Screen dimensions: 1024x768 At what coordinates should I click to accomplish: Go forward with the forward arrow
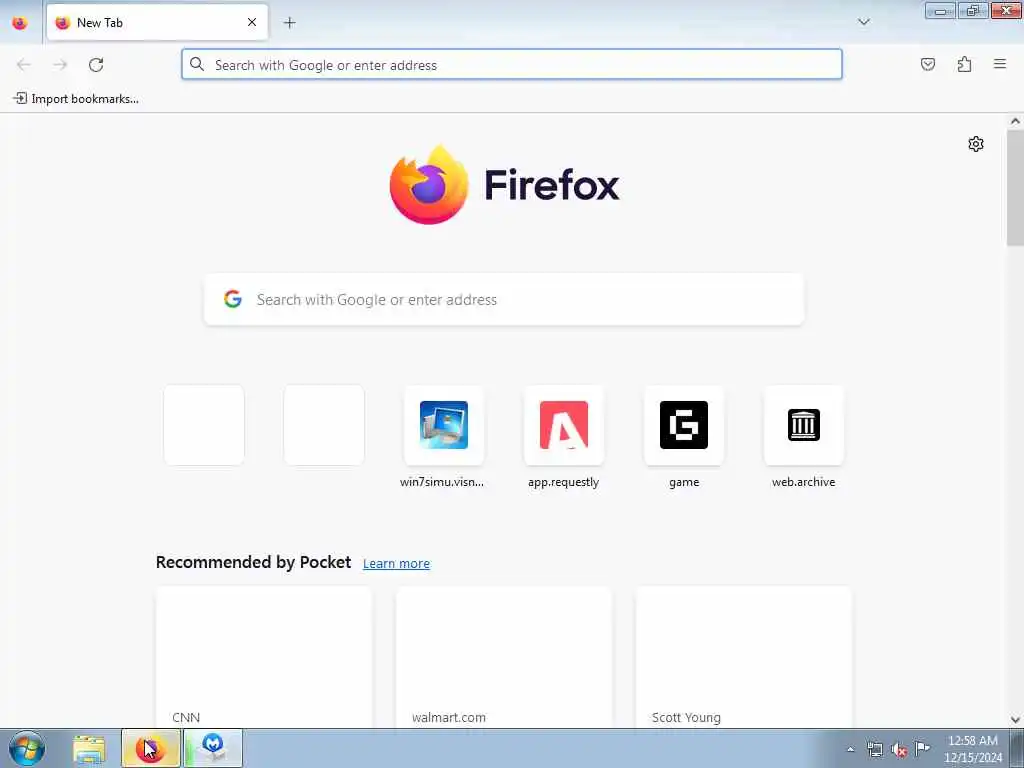(59, 65)
